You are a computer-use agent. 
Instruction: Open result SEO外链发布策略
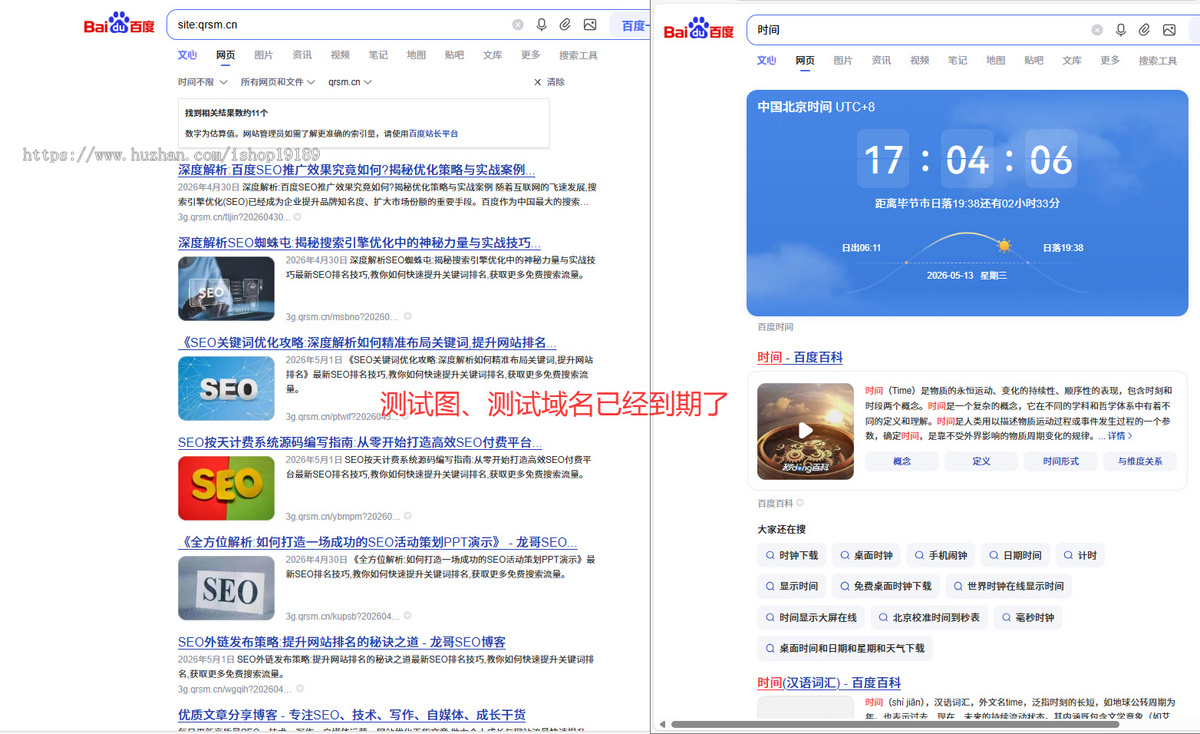342,642
